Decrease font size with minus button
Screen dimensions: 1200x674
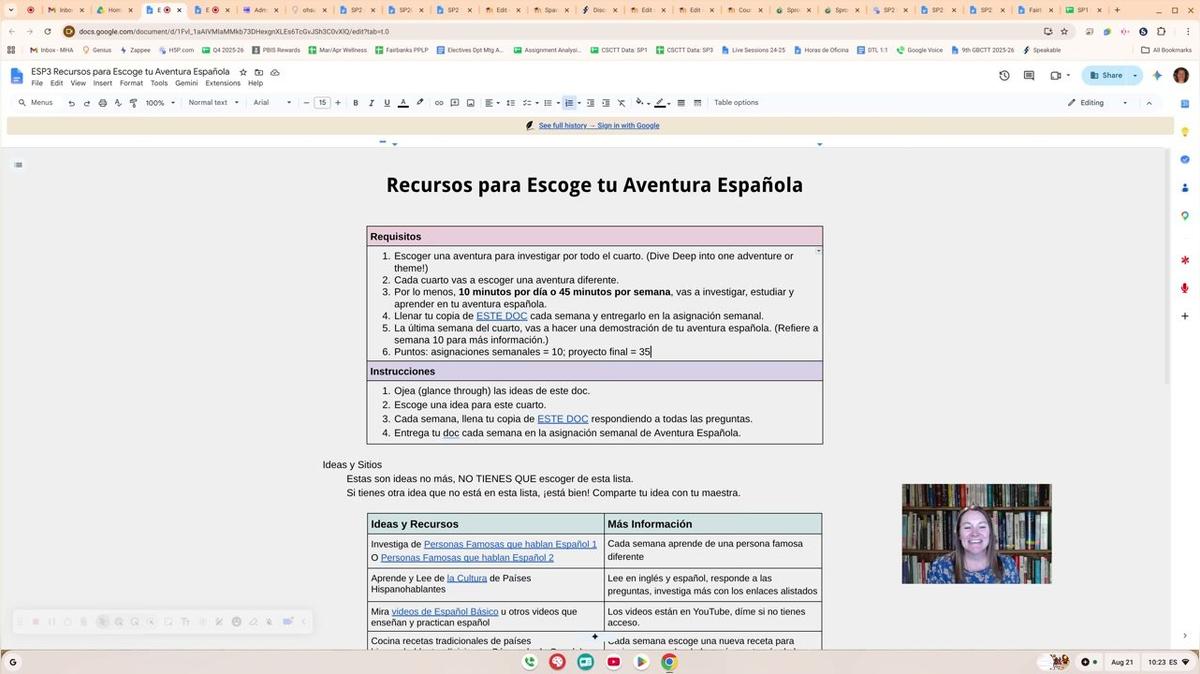pos(307,103)
